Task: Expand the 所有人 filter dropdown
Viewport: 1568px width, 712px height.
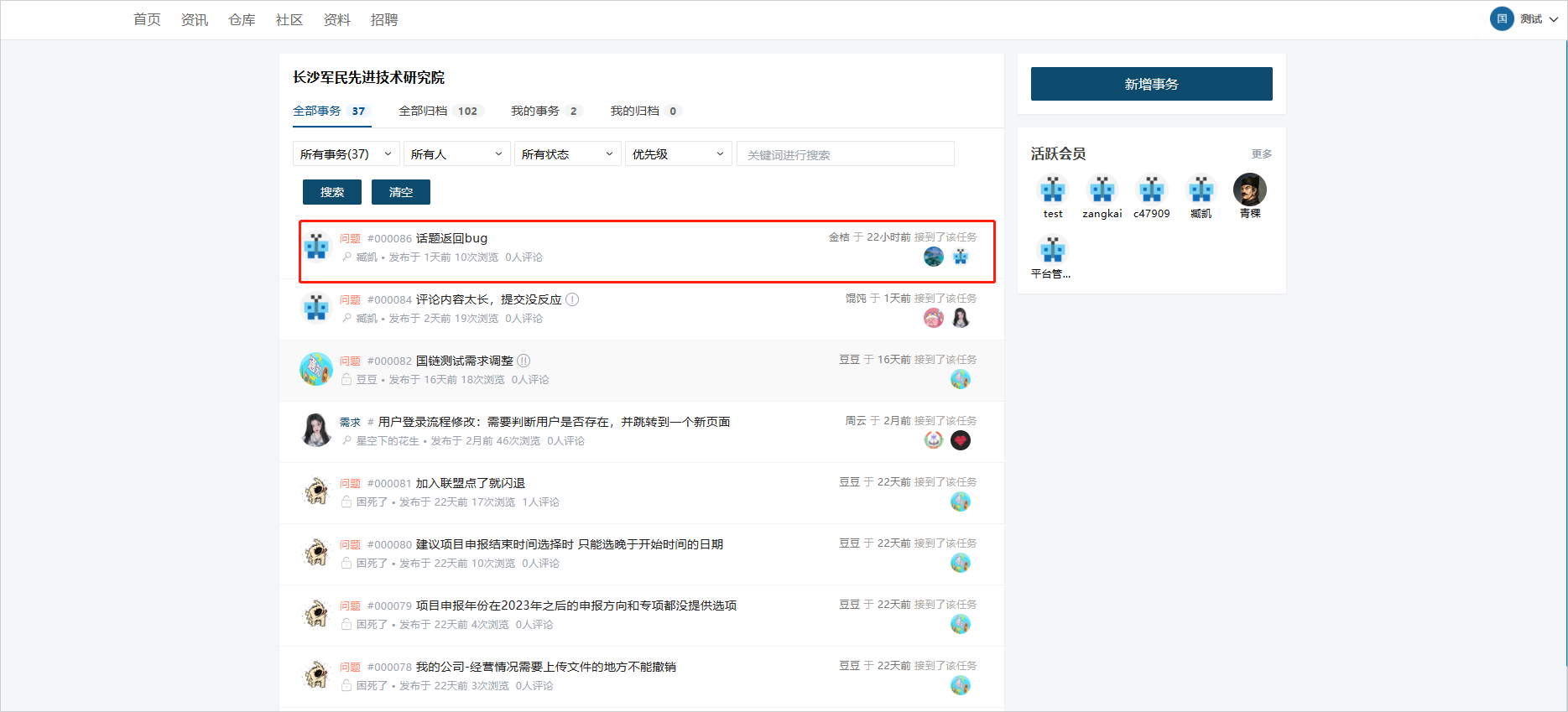Action: click(456, 154)
